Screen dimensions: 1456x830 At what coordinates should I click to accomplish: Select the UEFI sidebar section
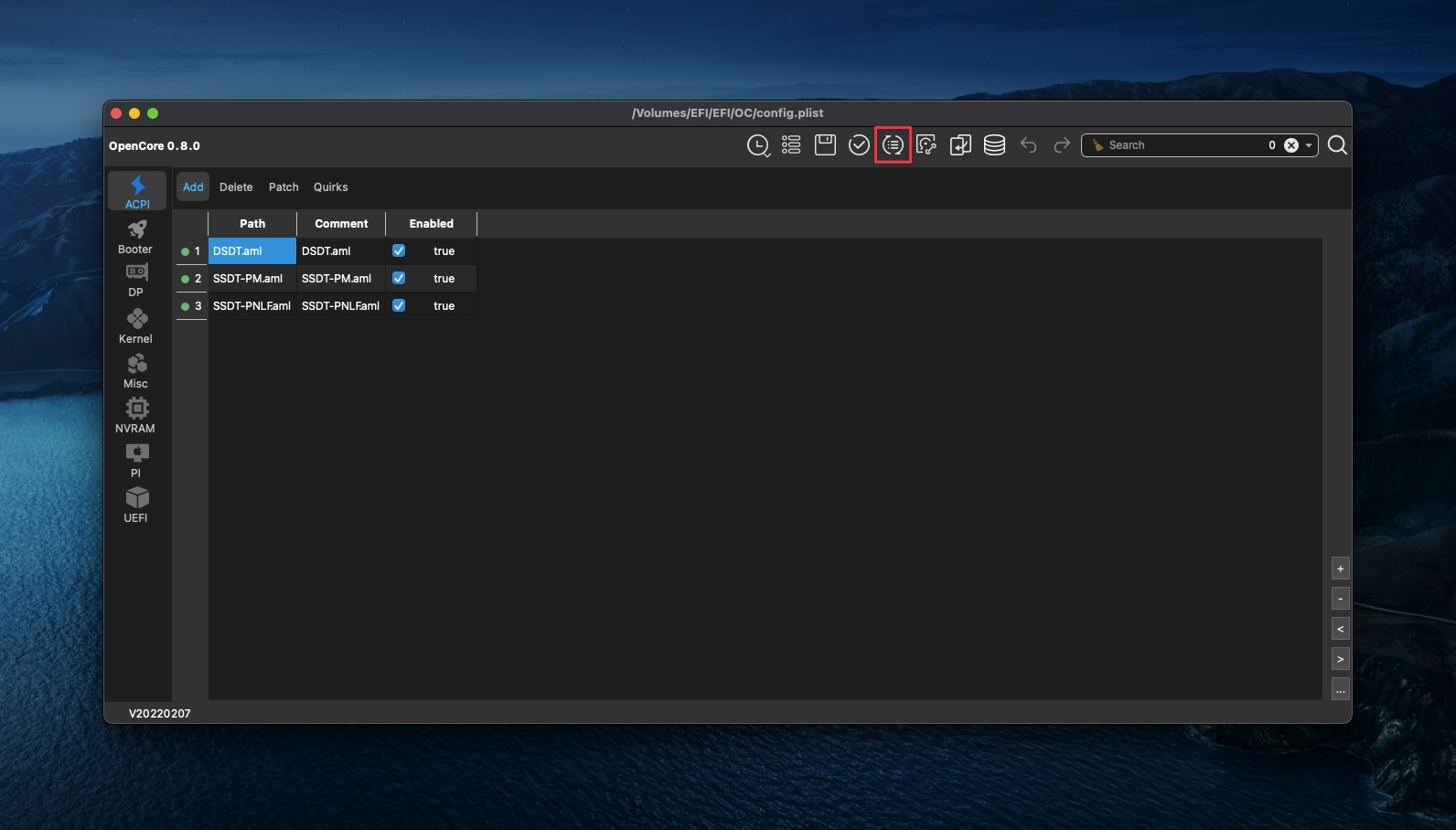pyautogui.click(x=136, y=505)
